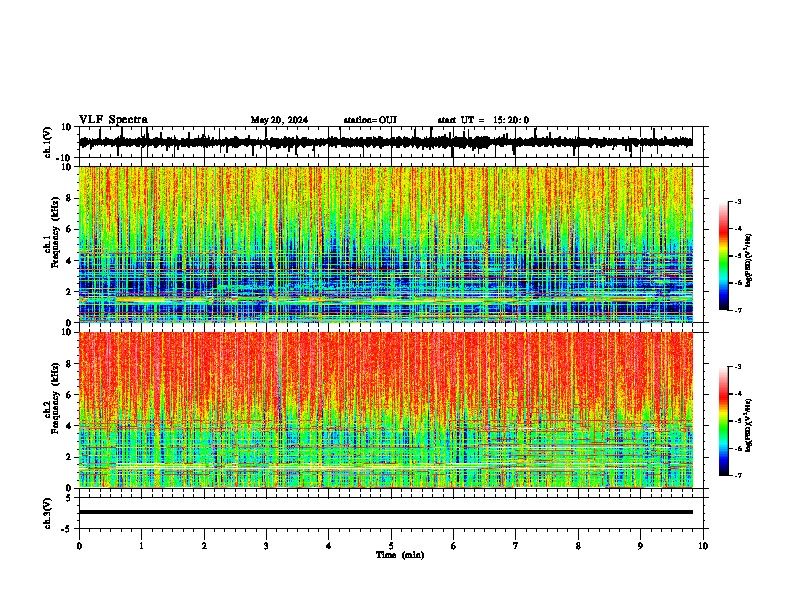Click the "2" kHz tick on ch.2 spectrogram axis
792x612 pixels.
pyautogui.click(x=70, y=457)
